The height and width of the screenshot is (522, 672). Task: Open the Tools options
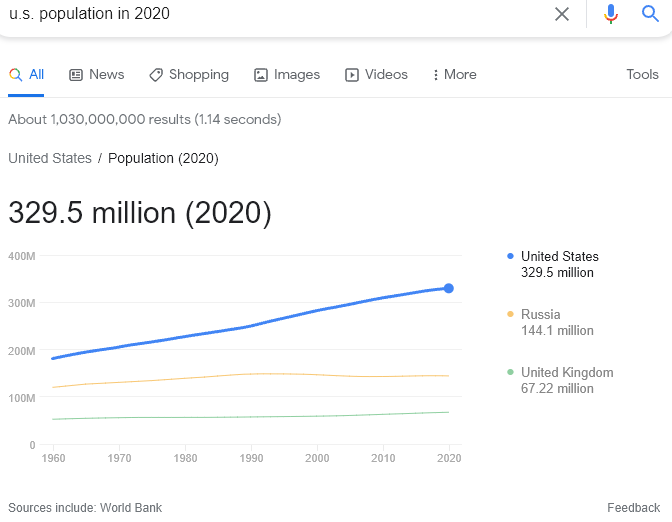pyautogui.click(x=642, y=75)
